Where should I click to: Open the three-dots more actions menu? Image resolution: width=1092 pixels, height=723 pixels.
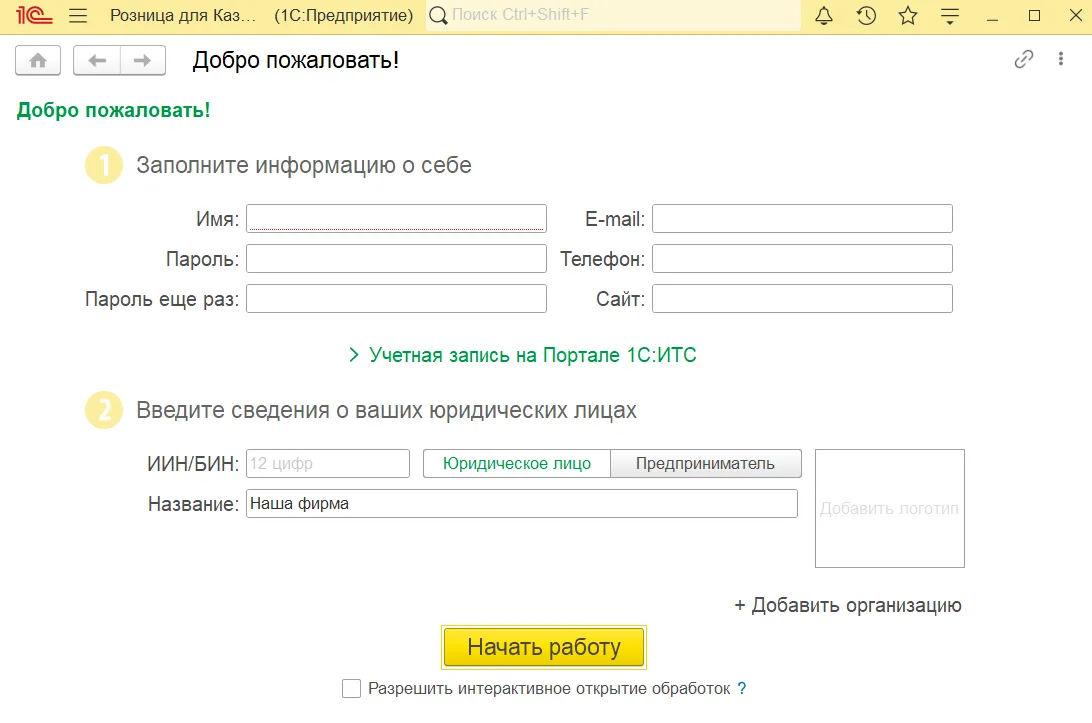click(1061, 59)
